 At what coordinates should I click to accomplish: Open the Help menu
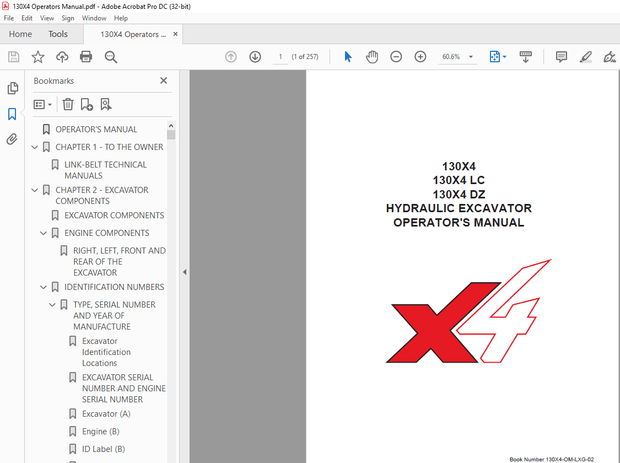pos(121,18)
